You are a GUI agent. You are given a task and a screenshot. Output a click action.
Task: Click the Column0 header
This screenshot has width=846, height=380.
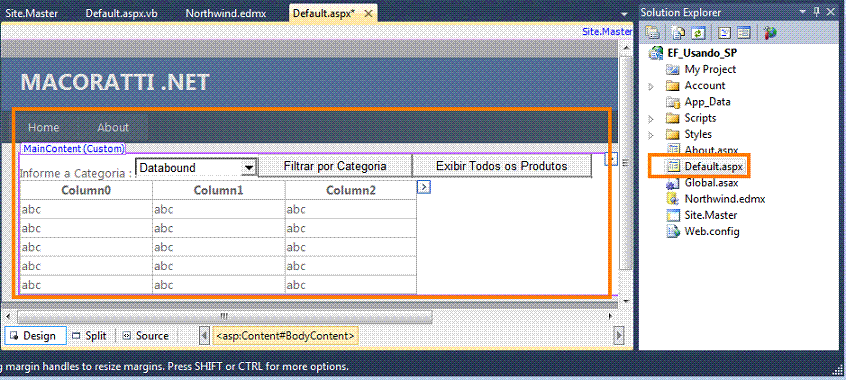[86, 190]
